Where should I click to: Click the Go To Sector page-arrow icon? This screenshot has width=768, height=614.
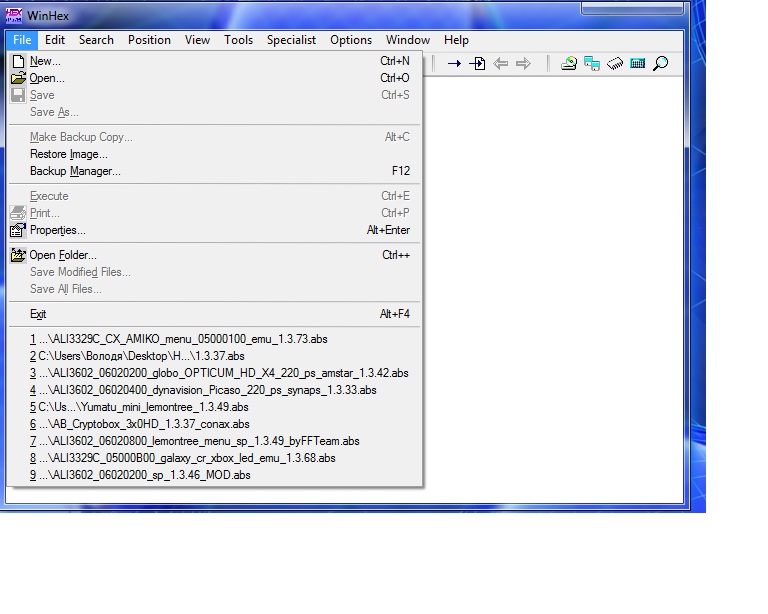pyautogui.click(x=477, y=64)
